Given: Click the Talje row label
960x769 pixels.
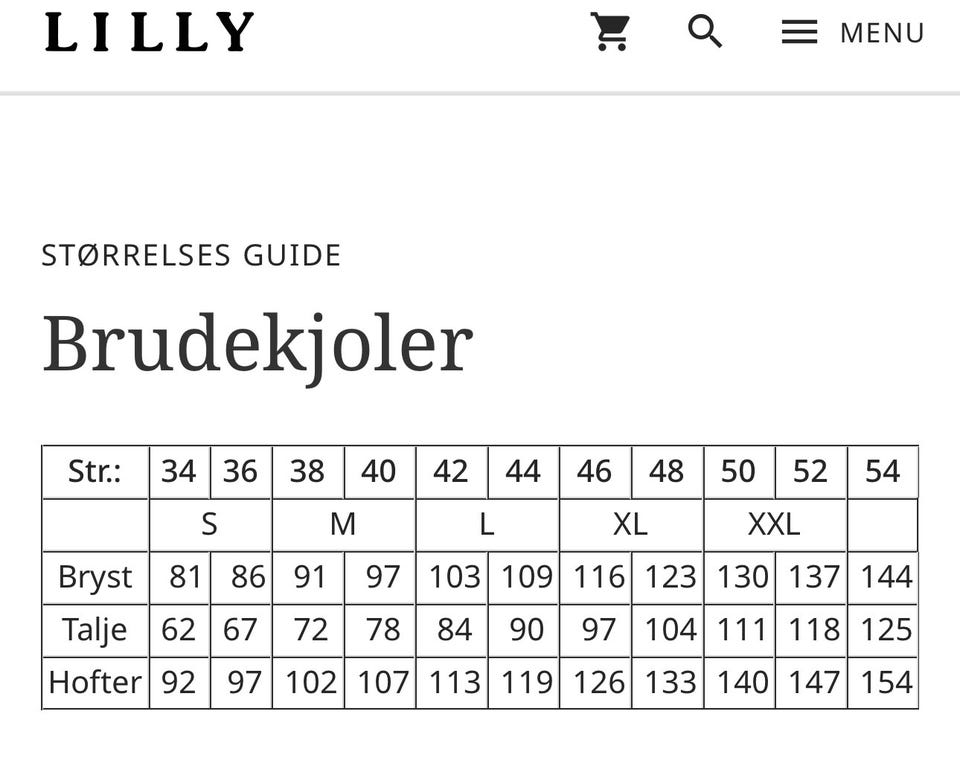Looking at the screenshot, I should 95,630.
